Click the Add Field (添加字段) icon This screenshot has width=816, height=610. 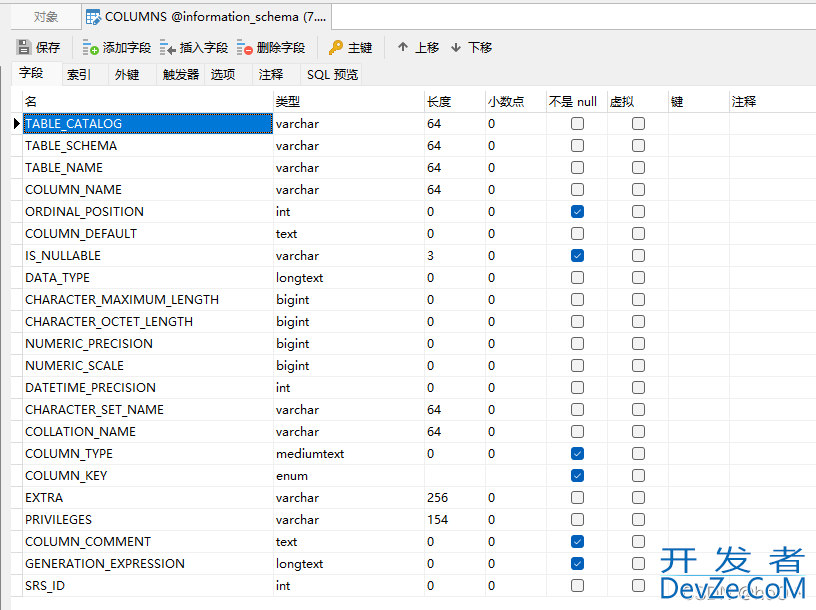(91, 48)
